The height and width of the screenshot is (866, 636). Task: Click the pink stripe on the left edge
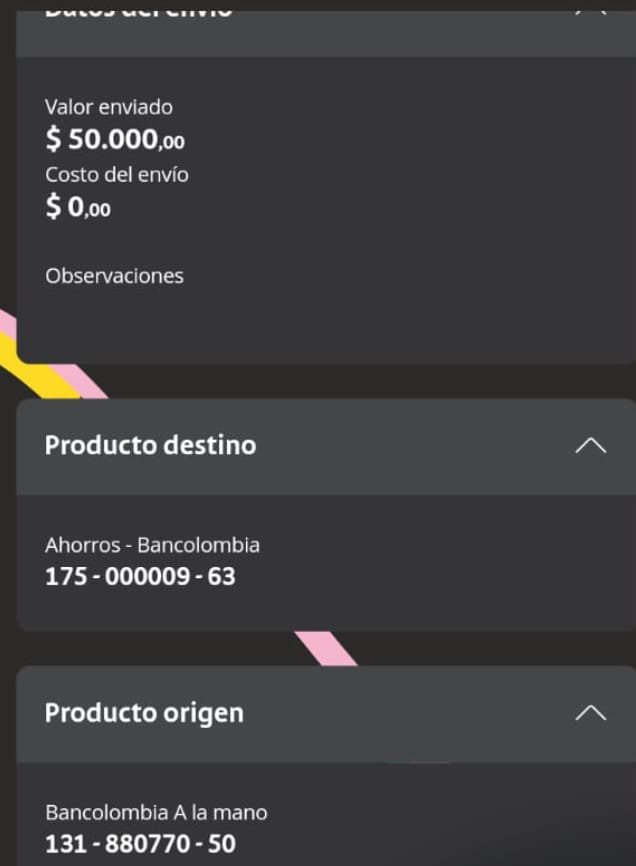coord(6,322)
